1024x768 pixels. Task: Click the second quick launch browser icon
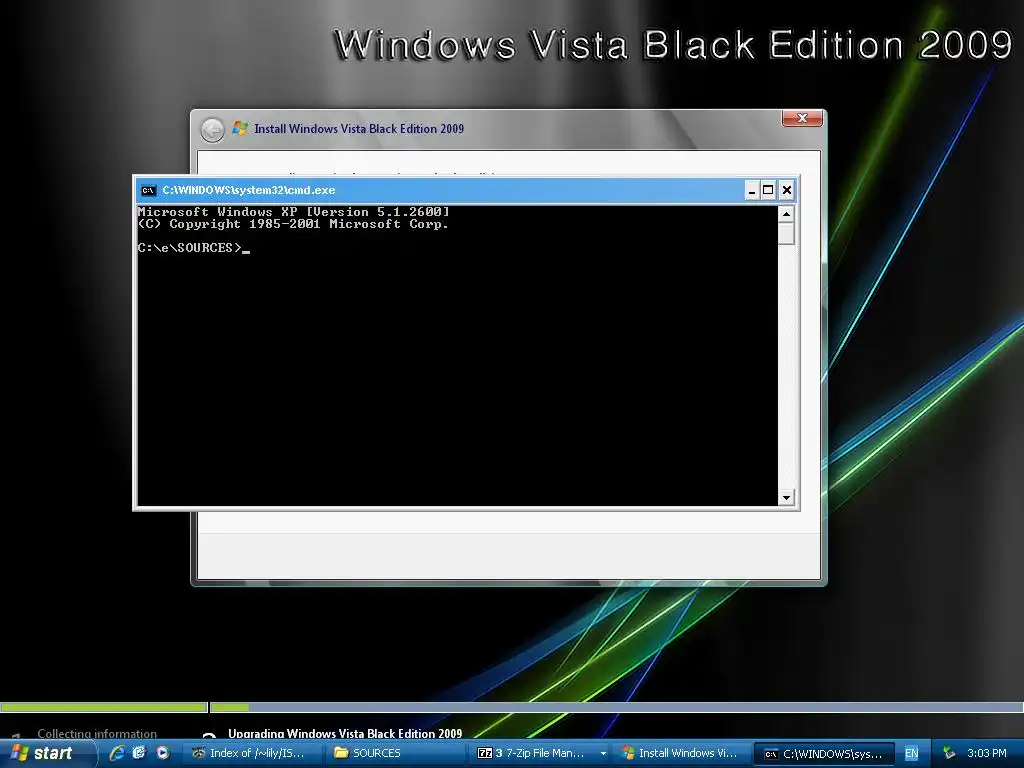point(139,753)
